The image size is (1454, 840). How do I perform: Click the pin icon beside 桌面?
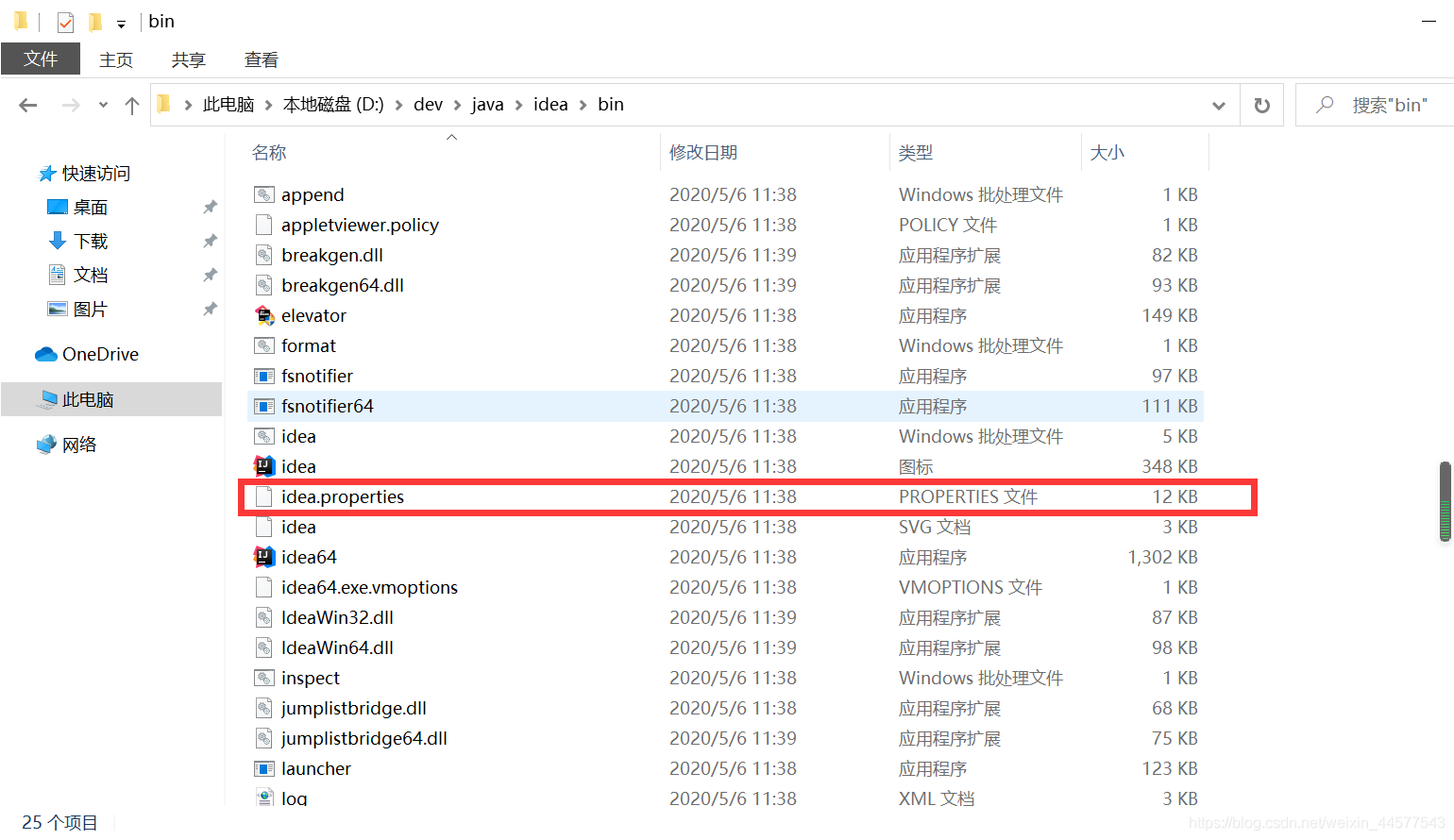pos(210,207)
